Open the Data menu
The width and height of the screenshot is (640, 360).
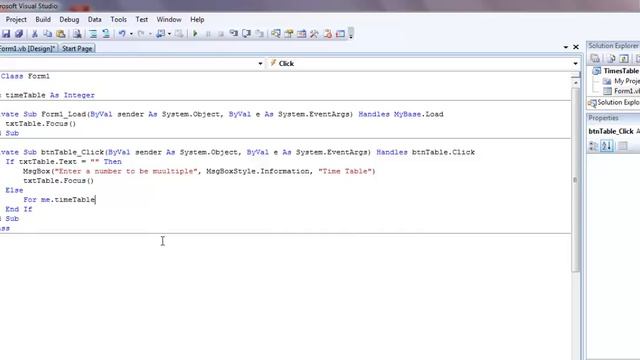pos(94,20)
